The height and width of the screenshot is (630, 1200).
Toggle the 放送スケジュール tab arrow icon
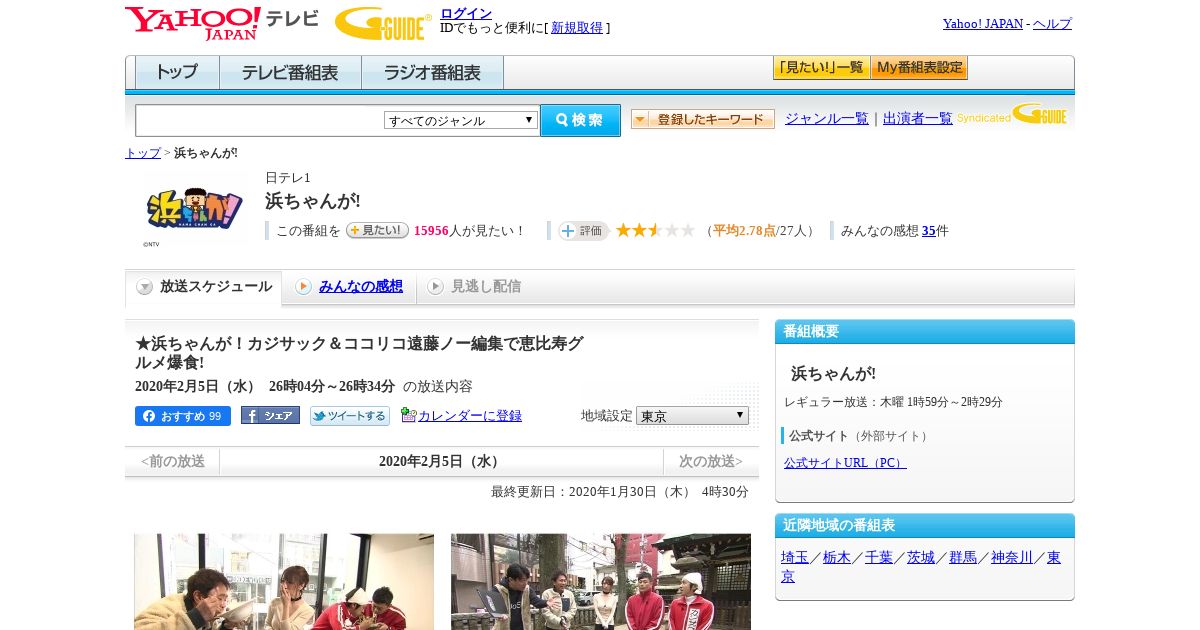point(145,287)
